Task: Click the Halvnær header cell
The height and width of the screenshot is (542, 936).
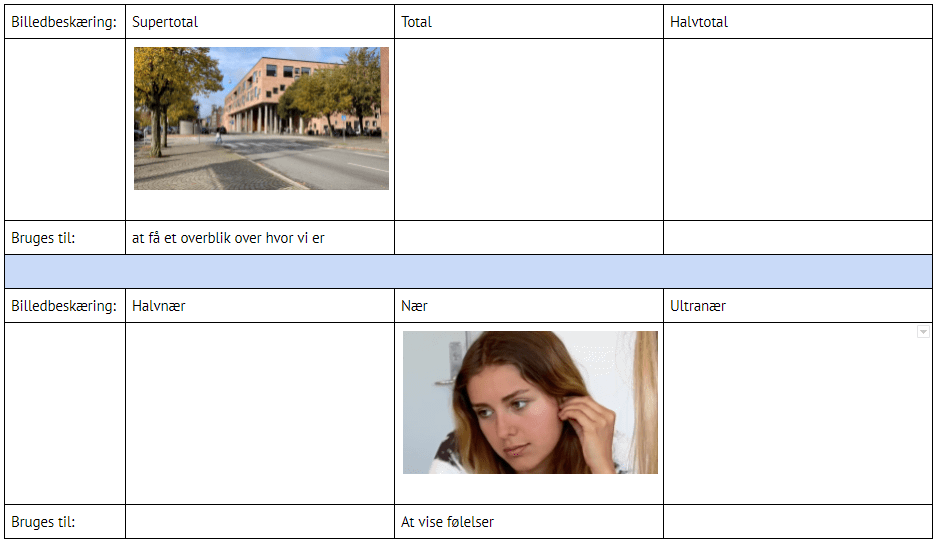Action: tap(259, 306)
